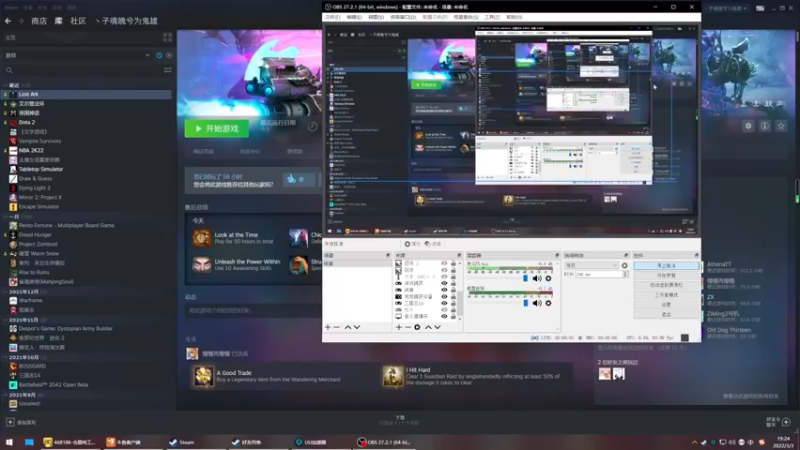Collapse the 2021年10月 group in library
The image size is (800, 450).
point(5,357)
